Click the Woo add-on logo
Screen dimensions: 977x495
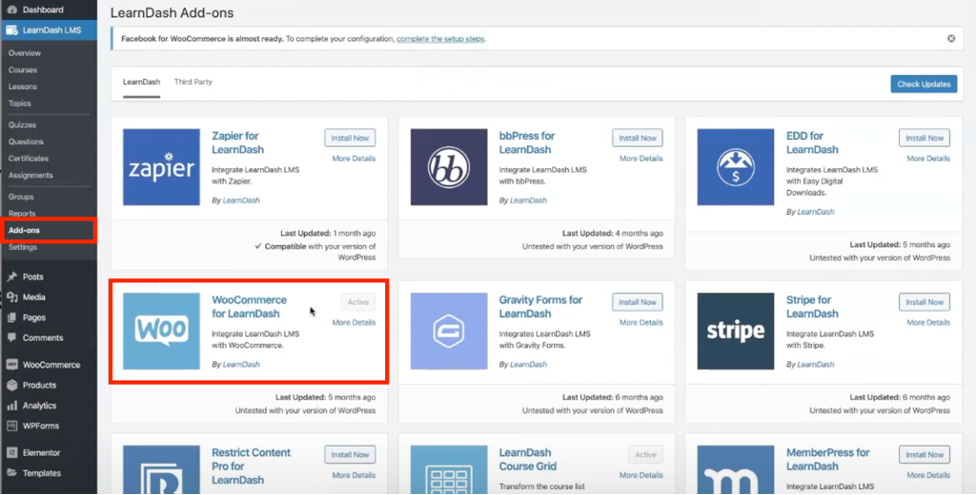point(161,331)
